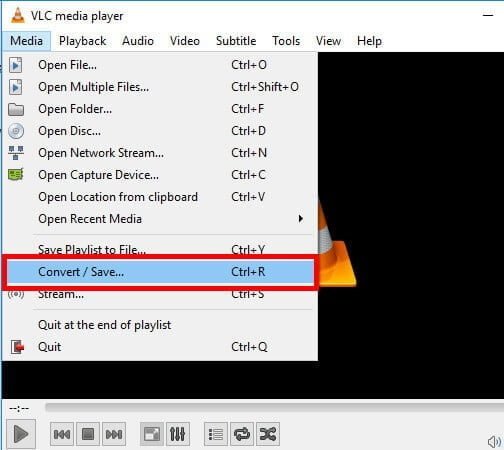Choose Open Location from clipboard
The image size is (504, 450).
160,197
